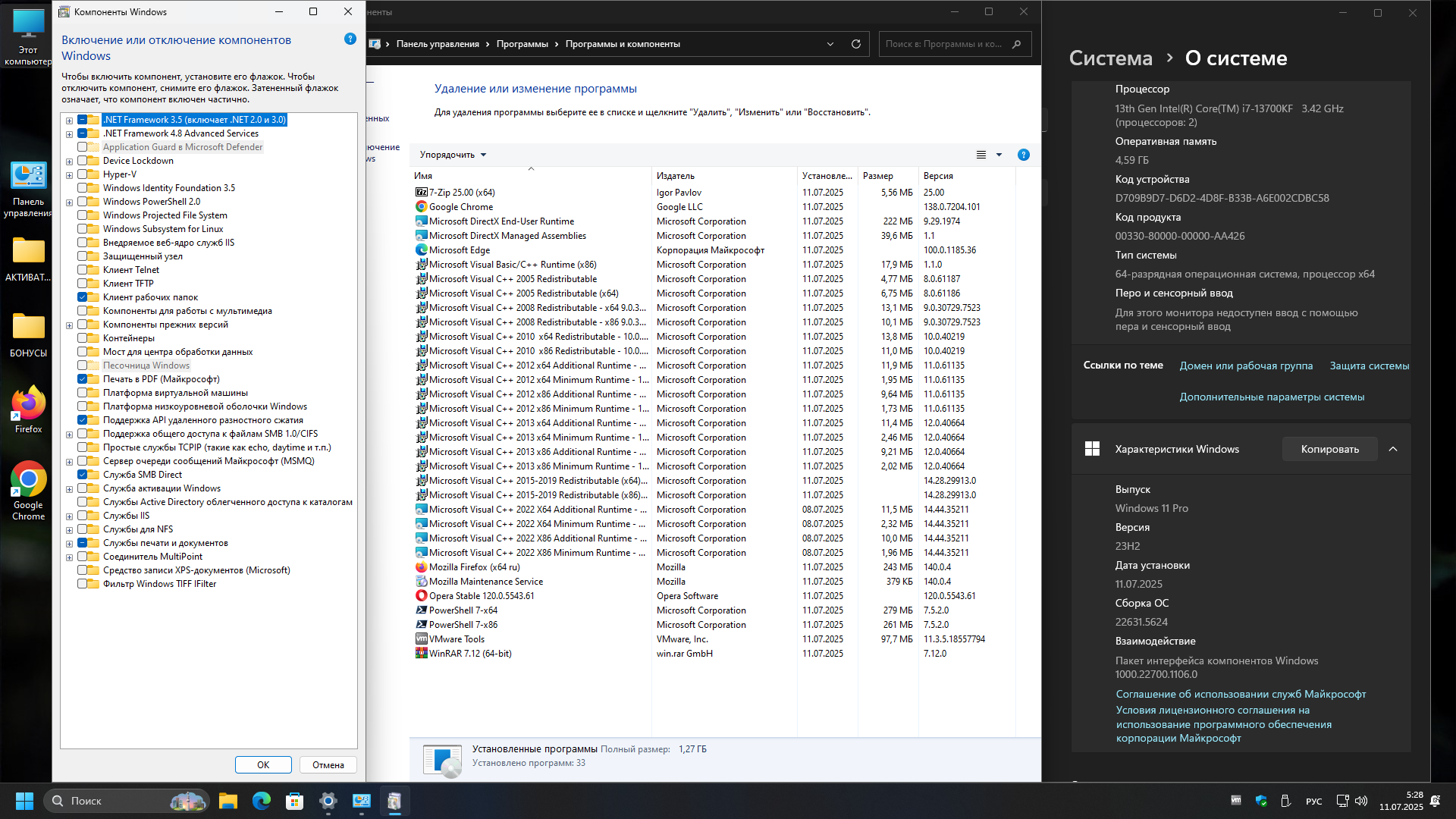The height and width of the screenshot is (819, 1456).
Task: Open Дополнительные параметры системы link
Action: point(1272,397)
